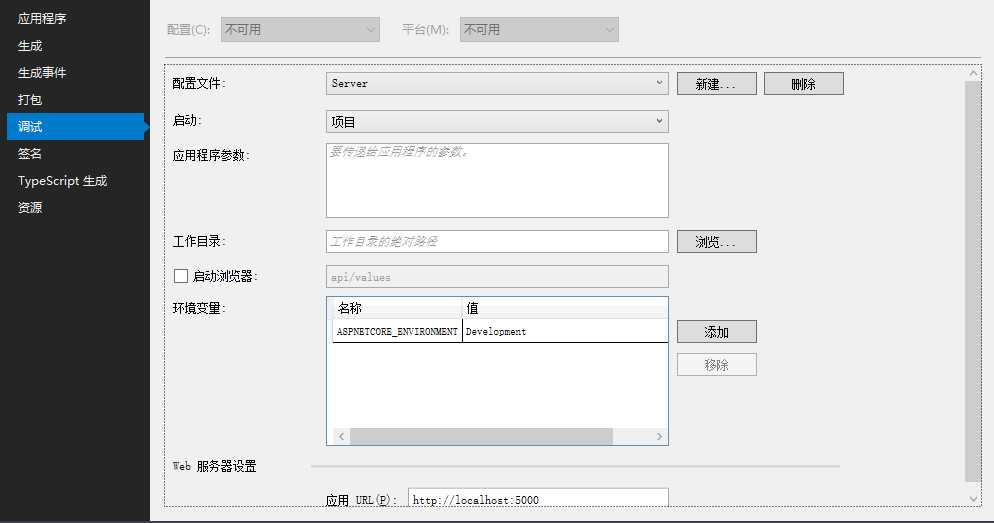Open the disabled 配置 dropdown
994x523 pixels.
(x=300, y=30)
